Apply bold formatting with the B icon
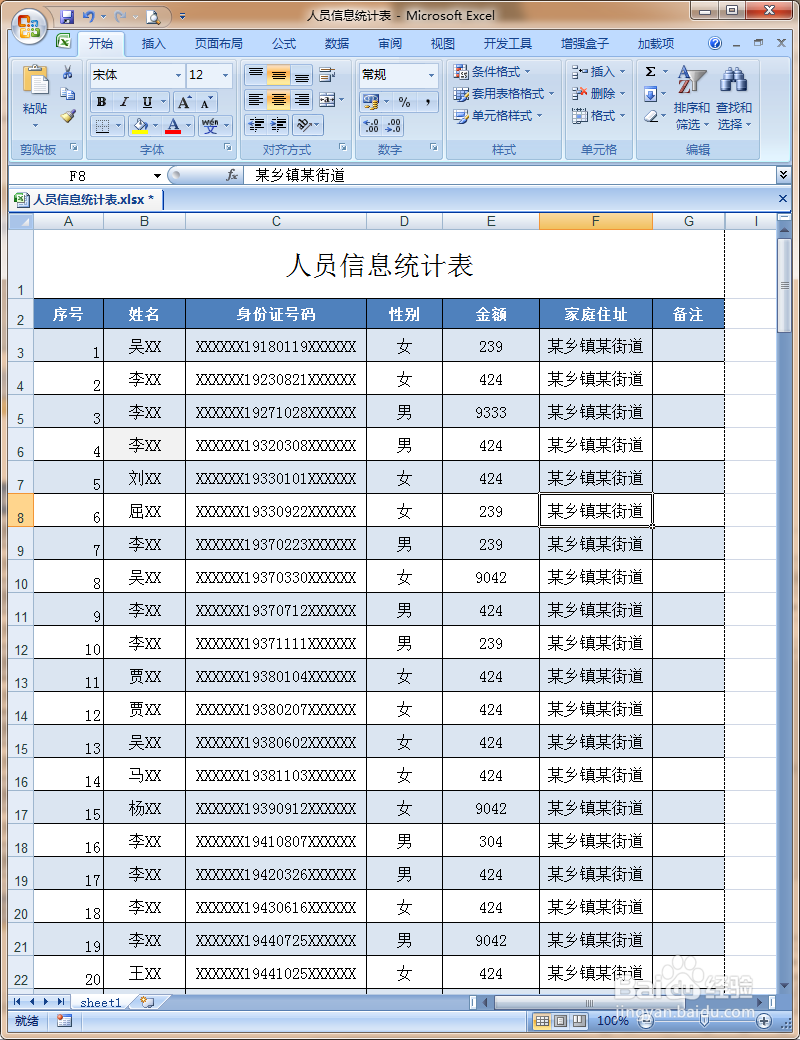Viewport: 800px width, 1040px height. (103, 101)
